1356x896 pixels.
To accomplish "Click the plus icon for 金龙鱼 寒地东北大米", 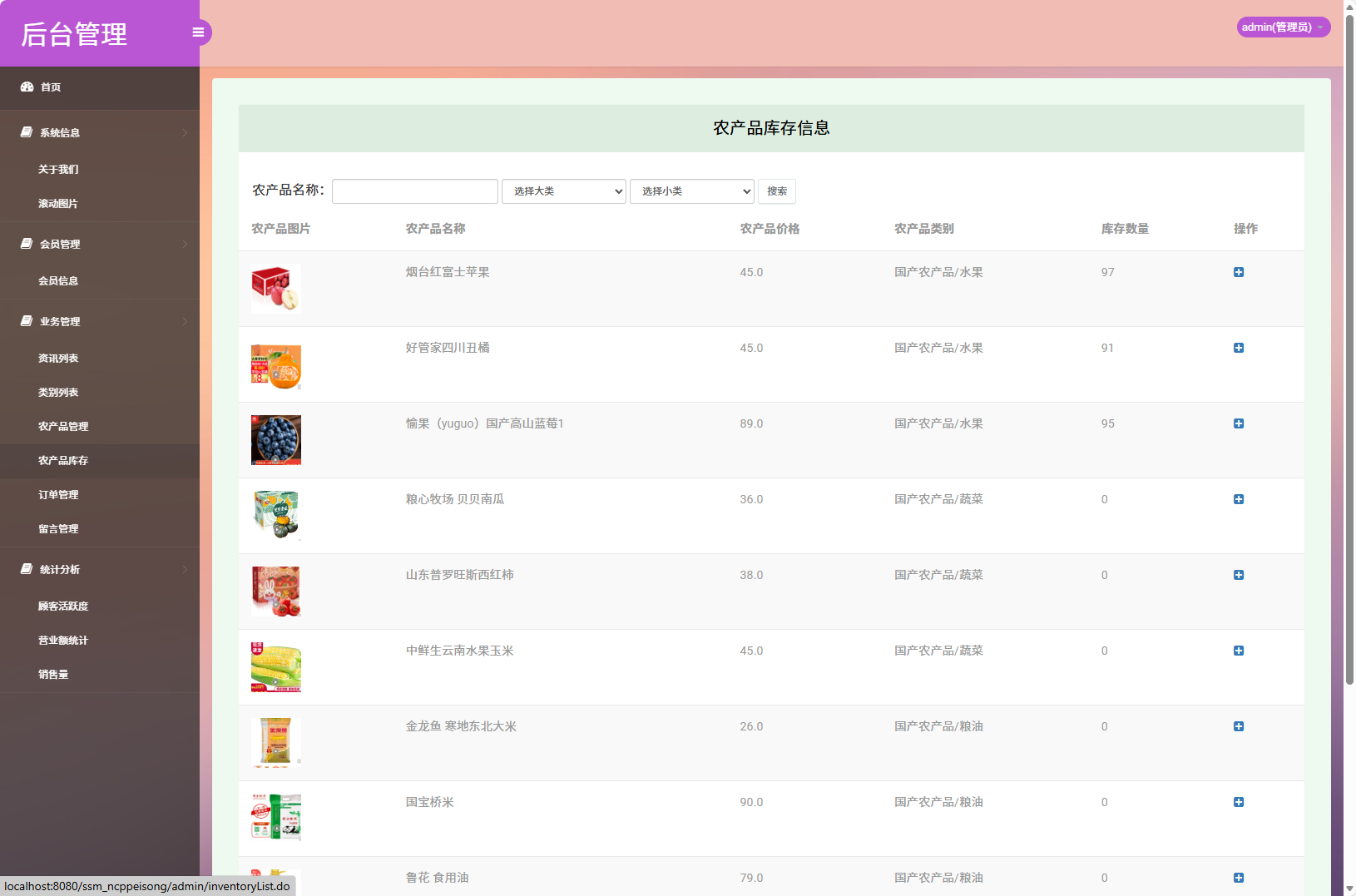I will 1239,726.
